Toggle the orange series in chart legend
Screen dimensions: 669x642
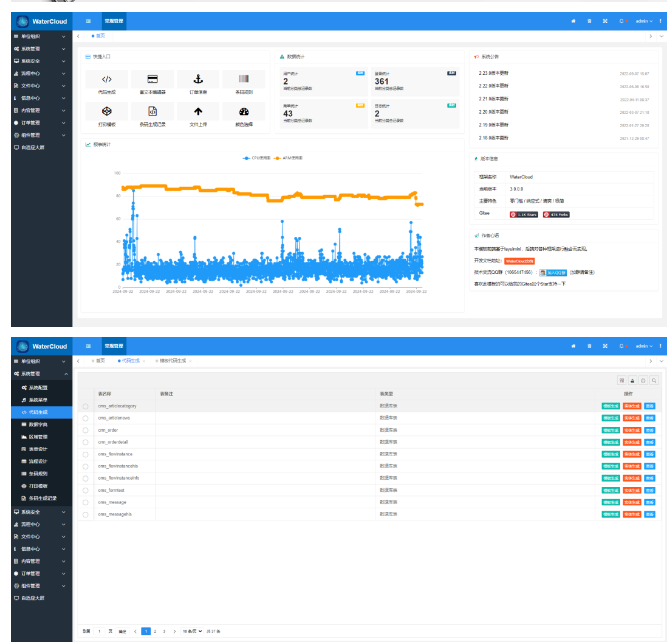288,158
